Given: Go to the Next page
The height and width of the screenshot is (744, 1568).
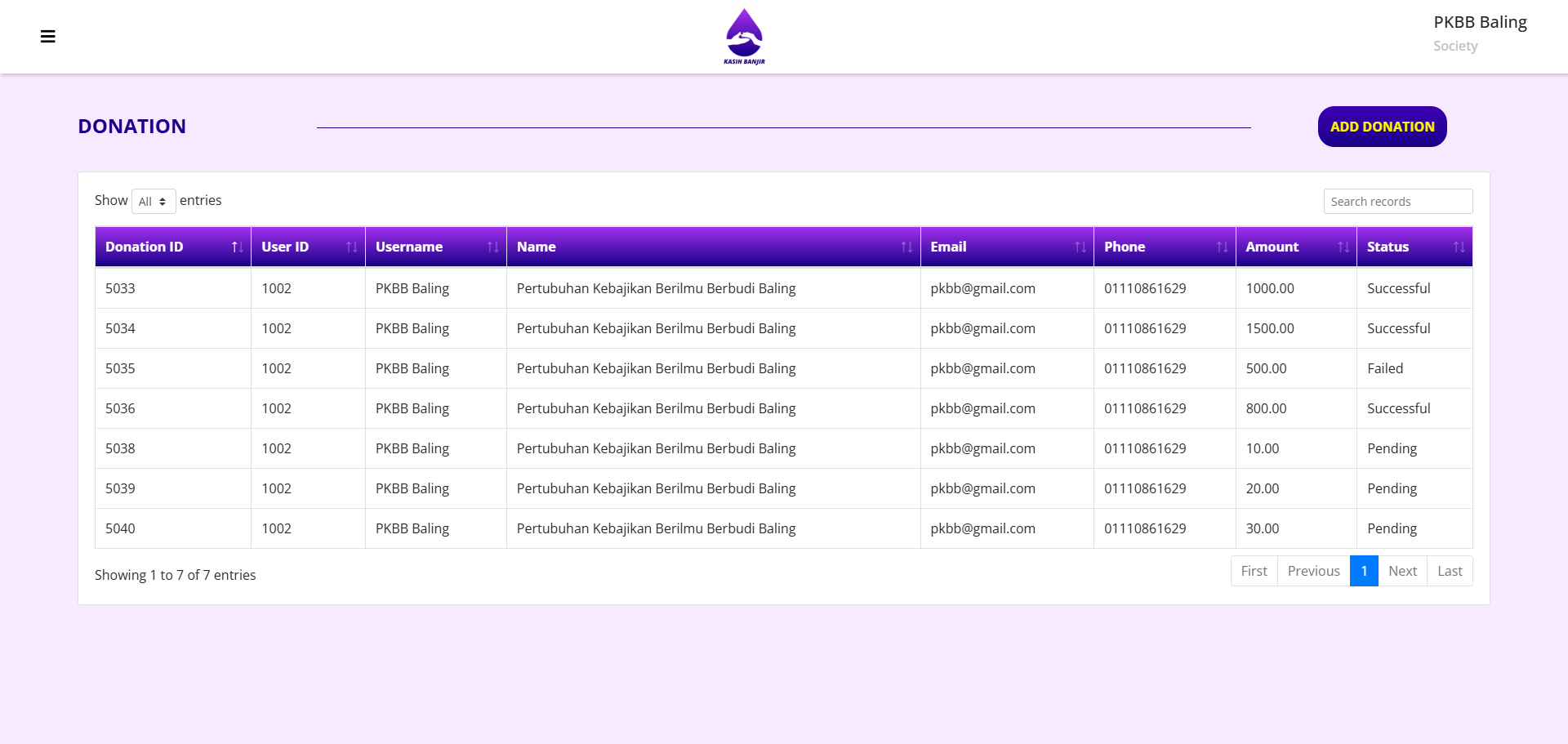Looking at the screenshot, I should point(1402,571).
